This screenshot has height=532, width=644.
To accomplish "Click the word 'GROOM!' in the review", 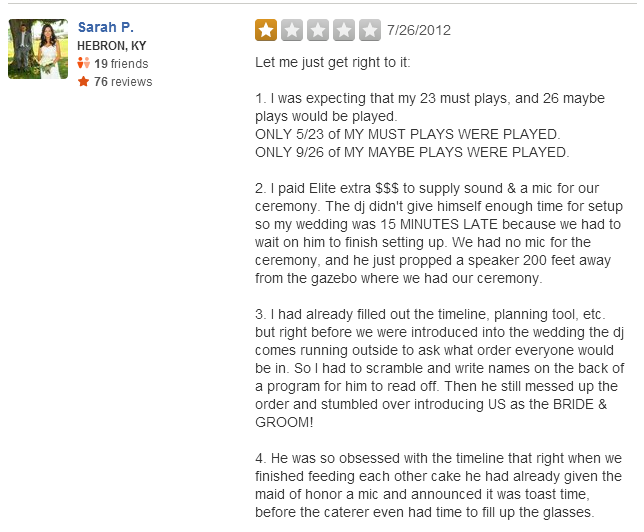I will click(x=284, y=422).
